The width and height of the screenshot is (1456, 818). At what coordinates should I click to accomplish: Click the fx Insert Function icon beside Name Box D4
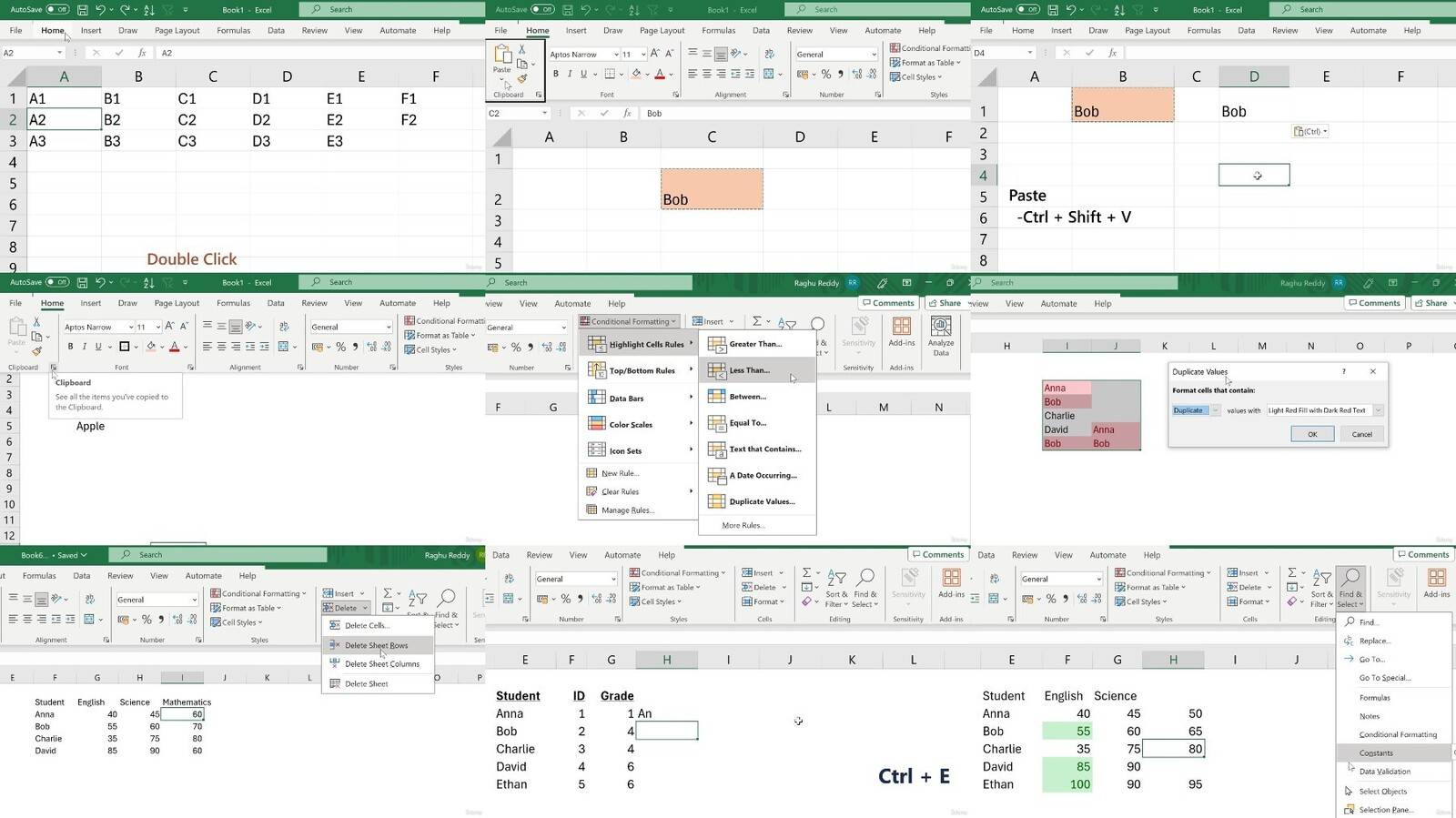(x=1113, y=53)
